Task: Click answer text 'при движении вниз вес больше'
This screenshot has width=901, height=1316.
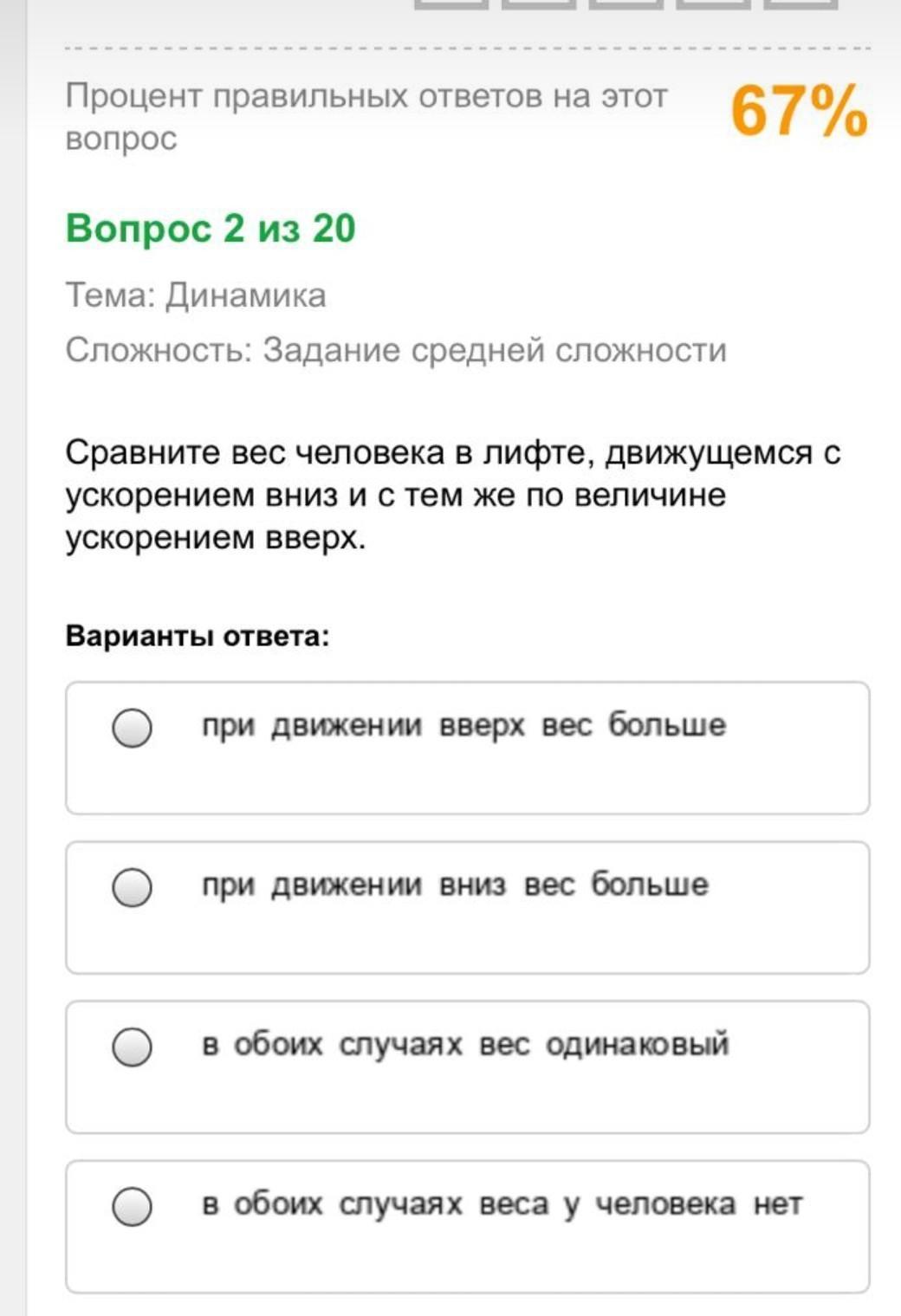Action: click(455, 885)
